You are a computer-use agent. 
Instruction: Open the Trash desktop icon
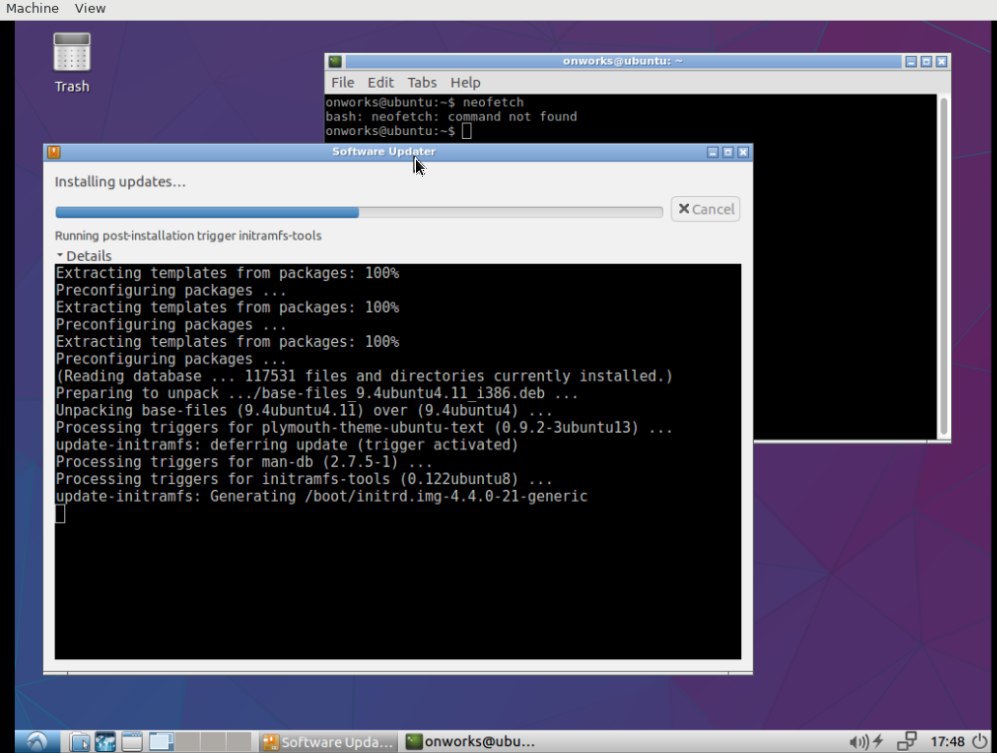click(x=71, y=62)
